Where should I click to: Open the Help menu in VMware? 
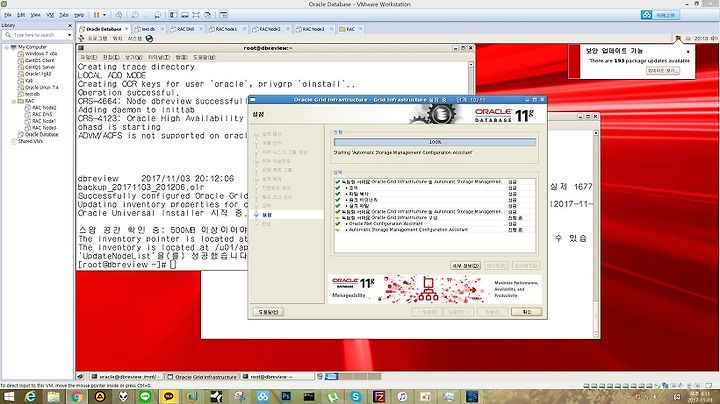coord(79,15)
